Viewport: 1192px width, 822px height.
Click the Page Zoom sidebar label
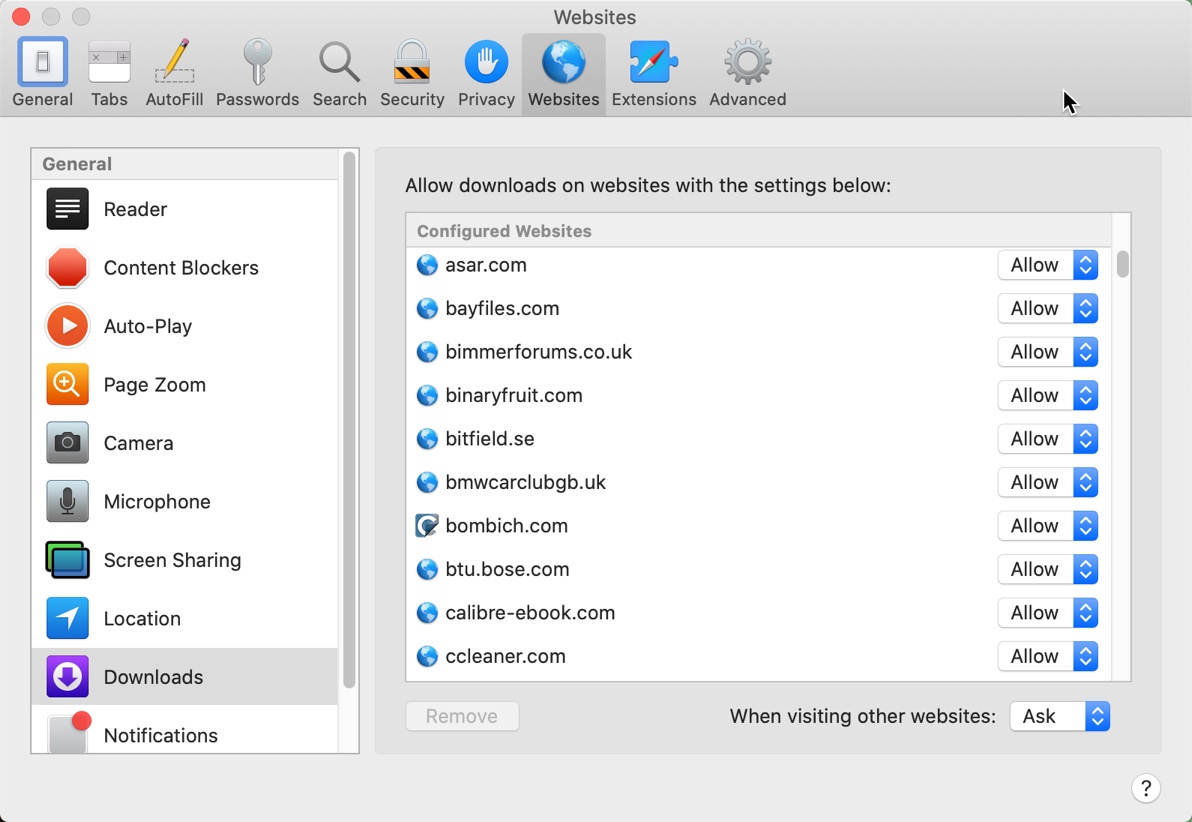(x=154, y=385)
